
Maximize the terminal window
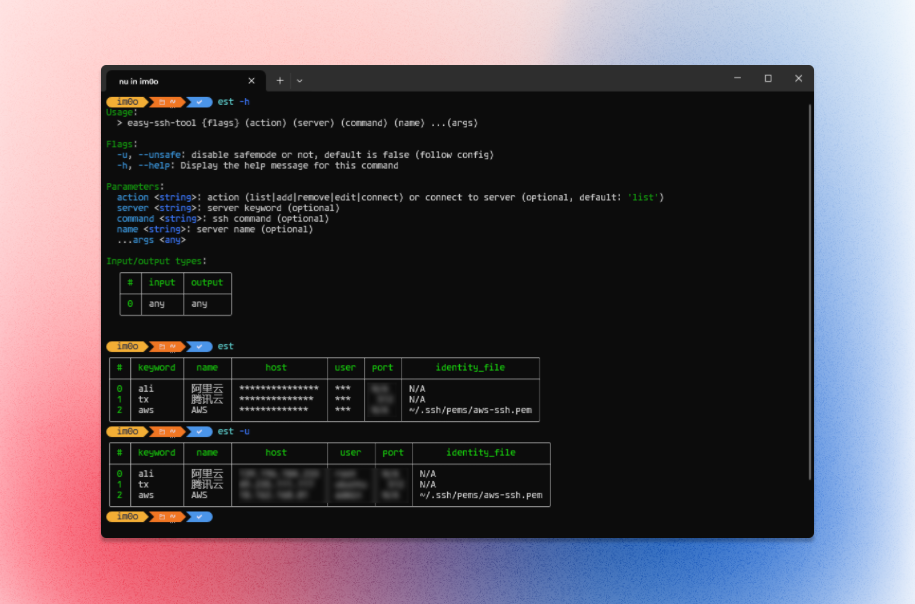pos(768,78)
